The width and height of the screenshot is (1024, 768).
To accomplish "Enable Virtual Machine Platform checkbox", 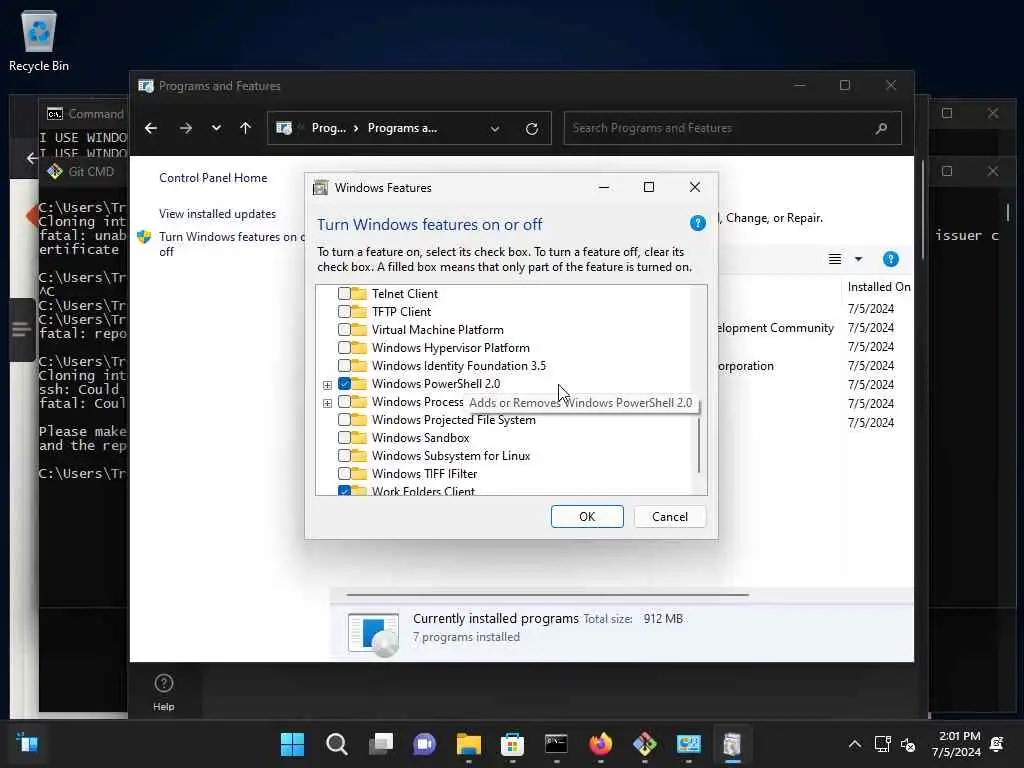I will pyautogui.click(x=344, y=330).
